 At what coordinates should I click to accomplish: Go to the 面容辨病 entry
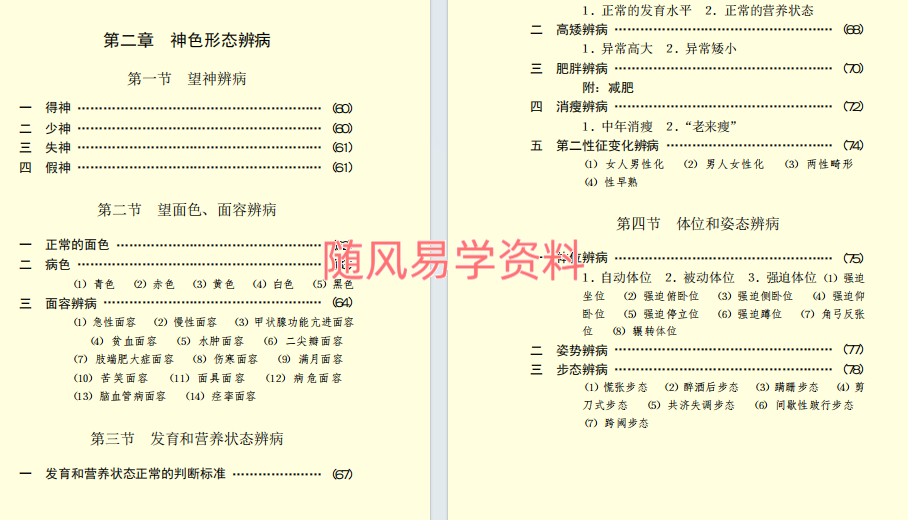click(71, 303)
